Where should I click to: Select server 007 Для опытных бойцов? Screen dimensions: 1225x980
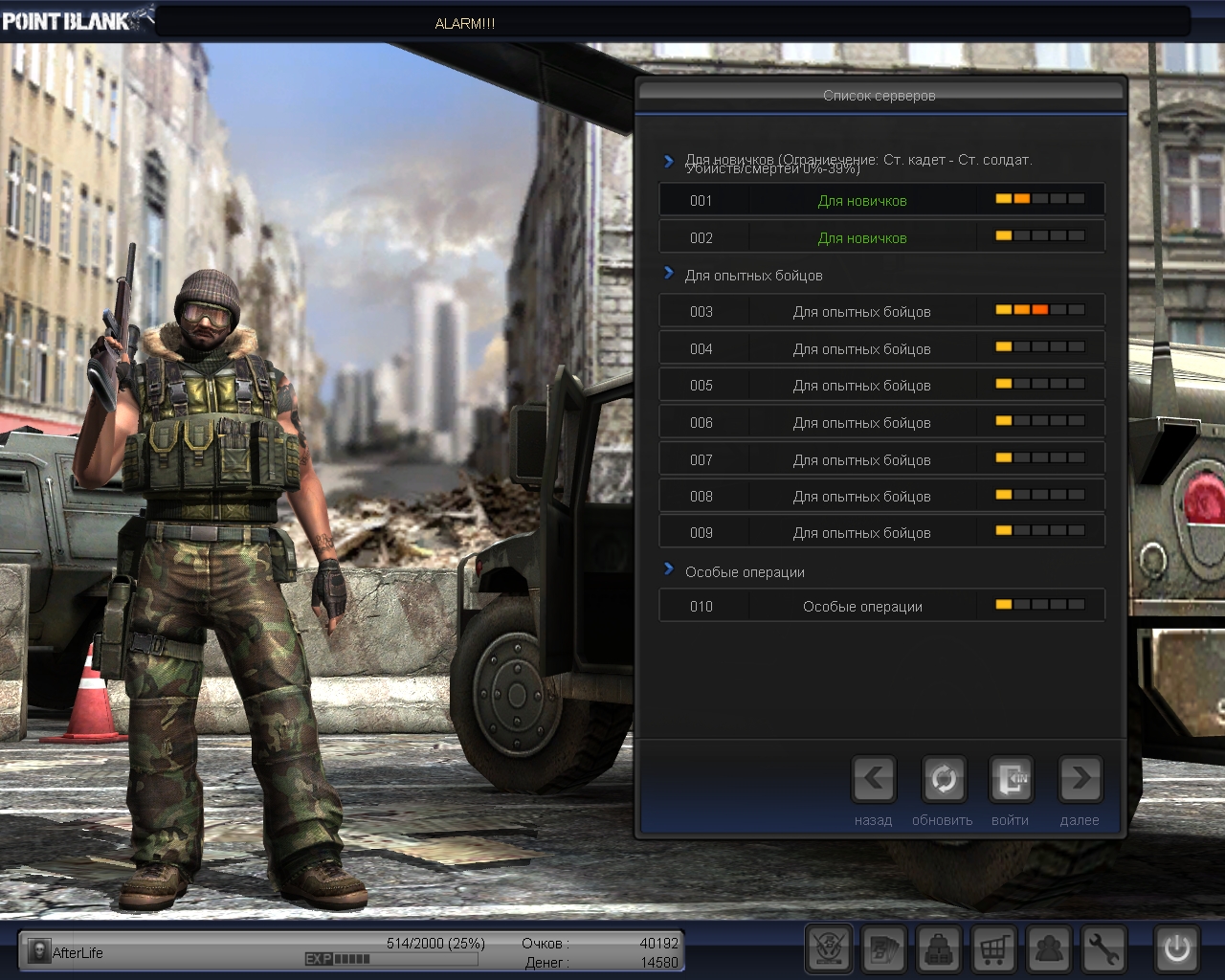[881, 459]
